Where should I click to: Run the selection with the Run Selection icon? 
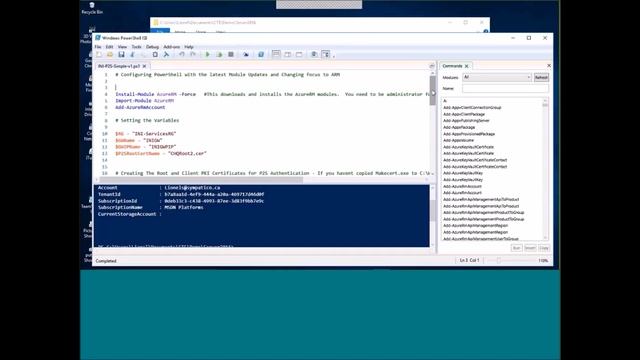pyautogui.click(x=219, y=54)
